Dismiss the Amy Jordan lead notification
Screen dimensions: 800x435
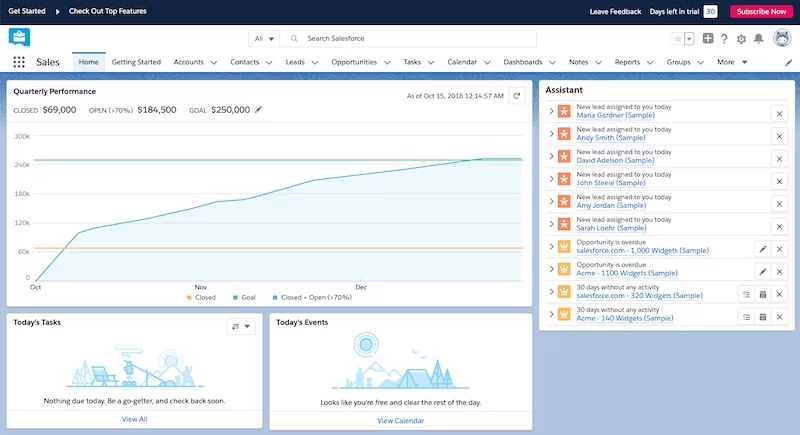coord(779,203)
